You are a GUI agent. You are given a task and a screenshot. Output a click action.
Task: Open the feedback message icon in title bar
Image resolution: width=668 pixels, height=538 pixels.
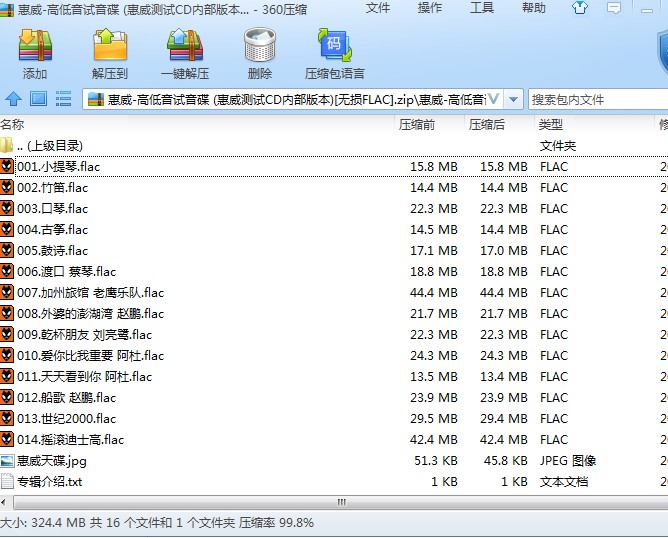[x=613, y=7]
